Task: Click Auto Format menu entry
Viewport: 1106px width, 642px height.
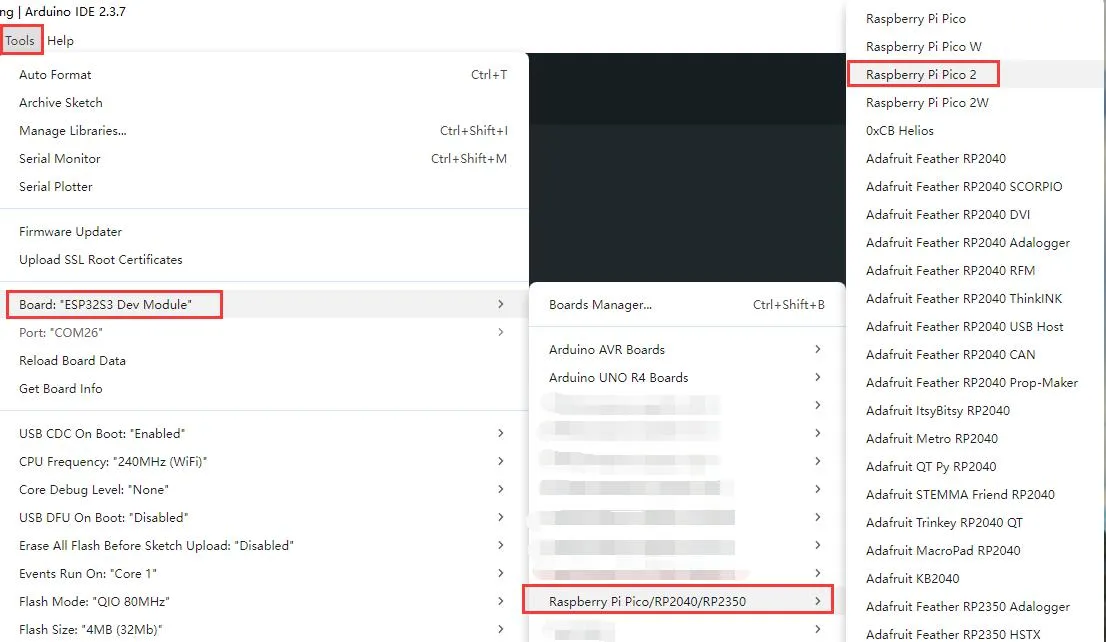Action: pyautogui.click(x=55, y=75)
